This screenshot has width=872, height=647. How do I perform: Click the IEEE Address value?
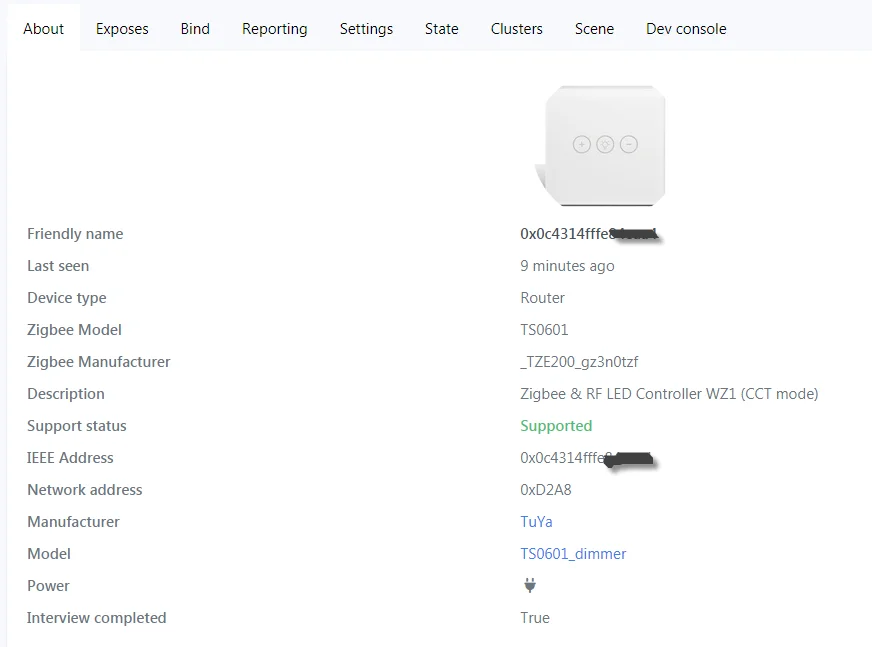coord(585,458)
